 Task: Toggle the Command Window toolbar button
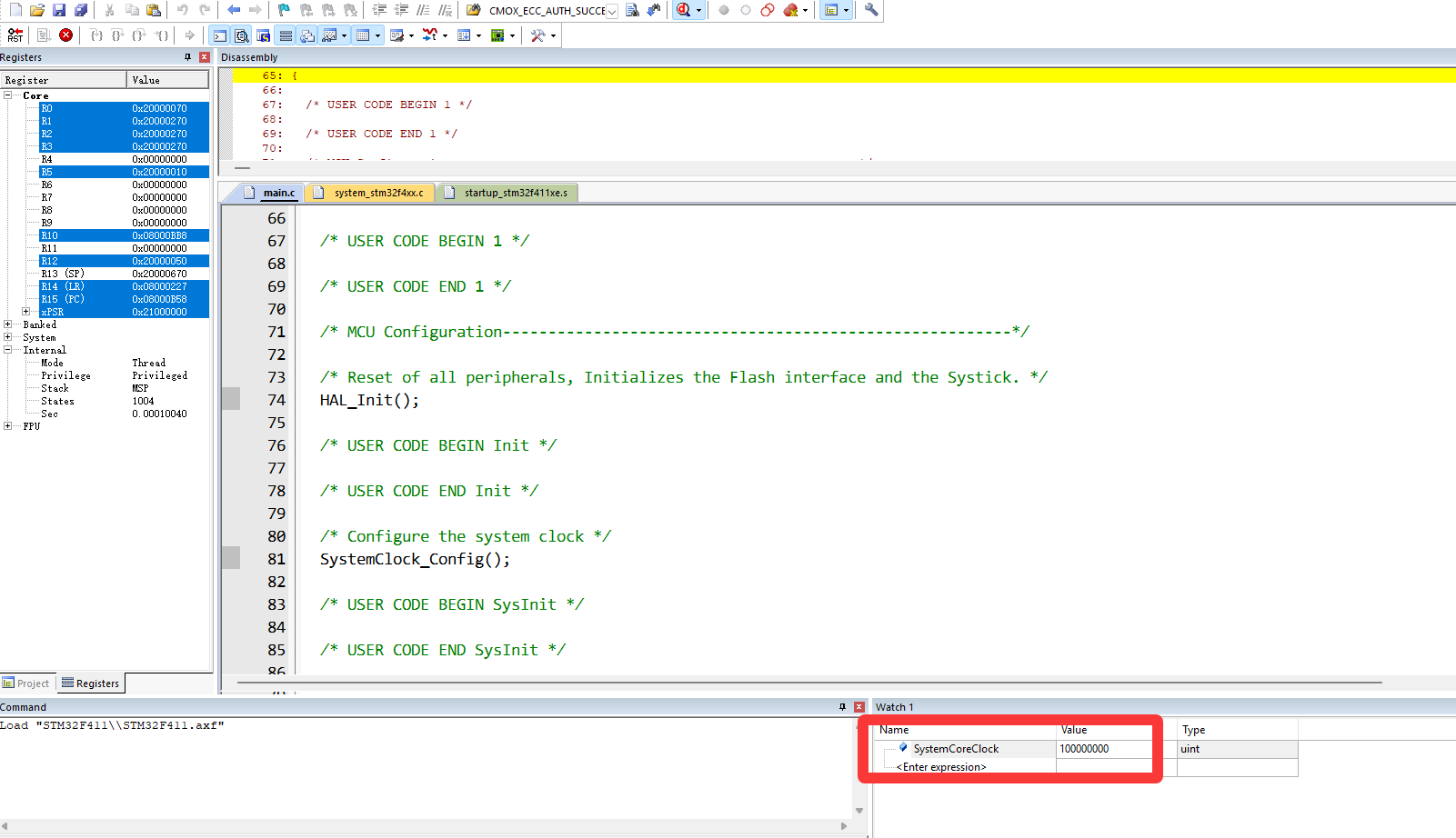pos(220,35)
